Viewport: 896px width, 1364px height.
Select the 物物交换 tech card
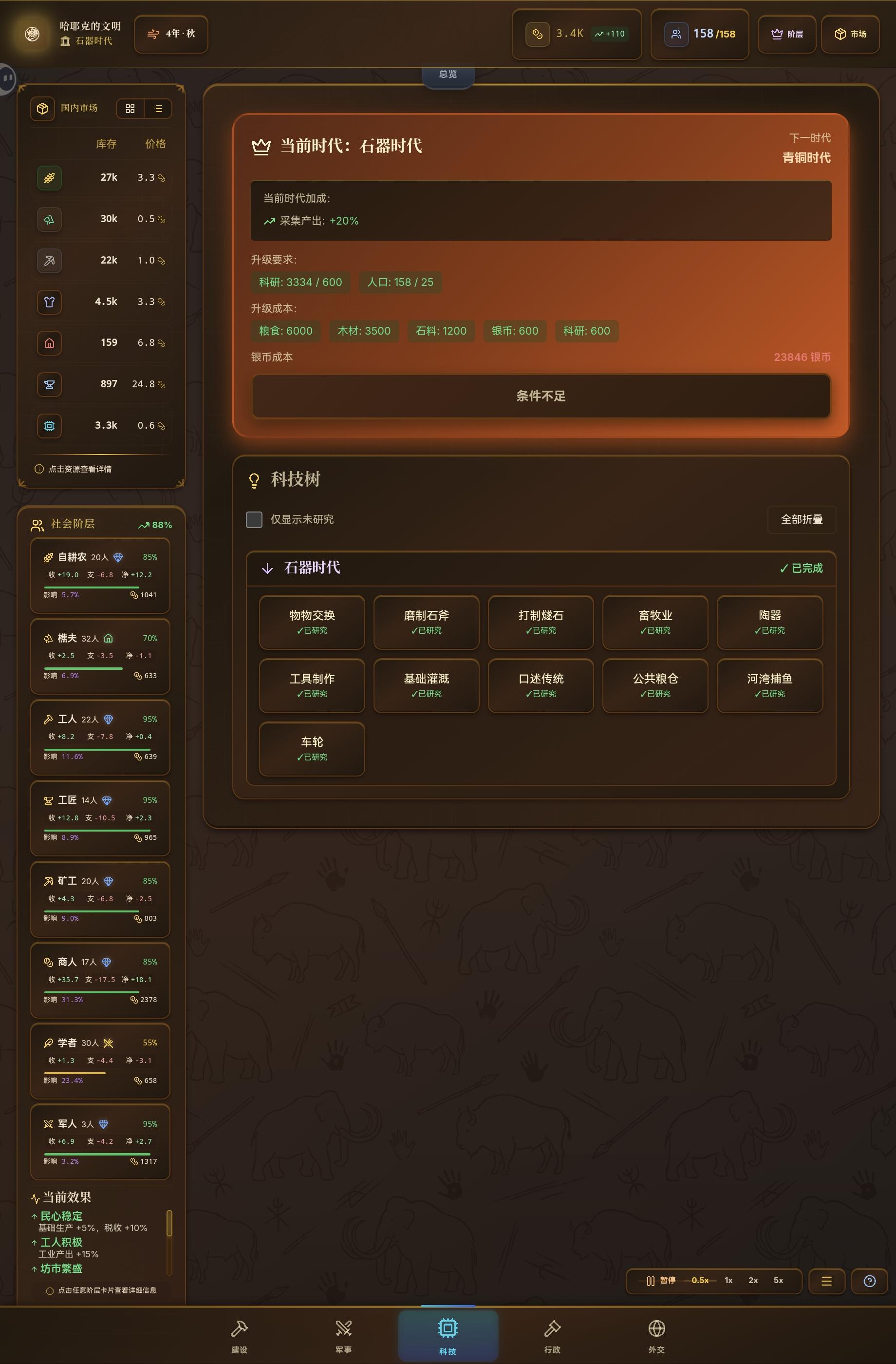click(312, 623)
